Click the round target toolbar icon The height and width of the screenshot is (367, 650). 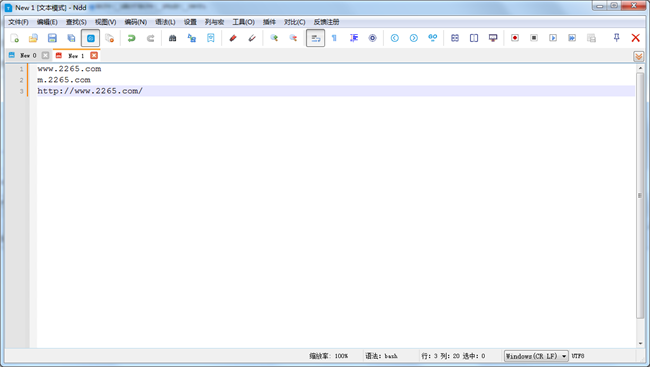click(x=373, y=38)
